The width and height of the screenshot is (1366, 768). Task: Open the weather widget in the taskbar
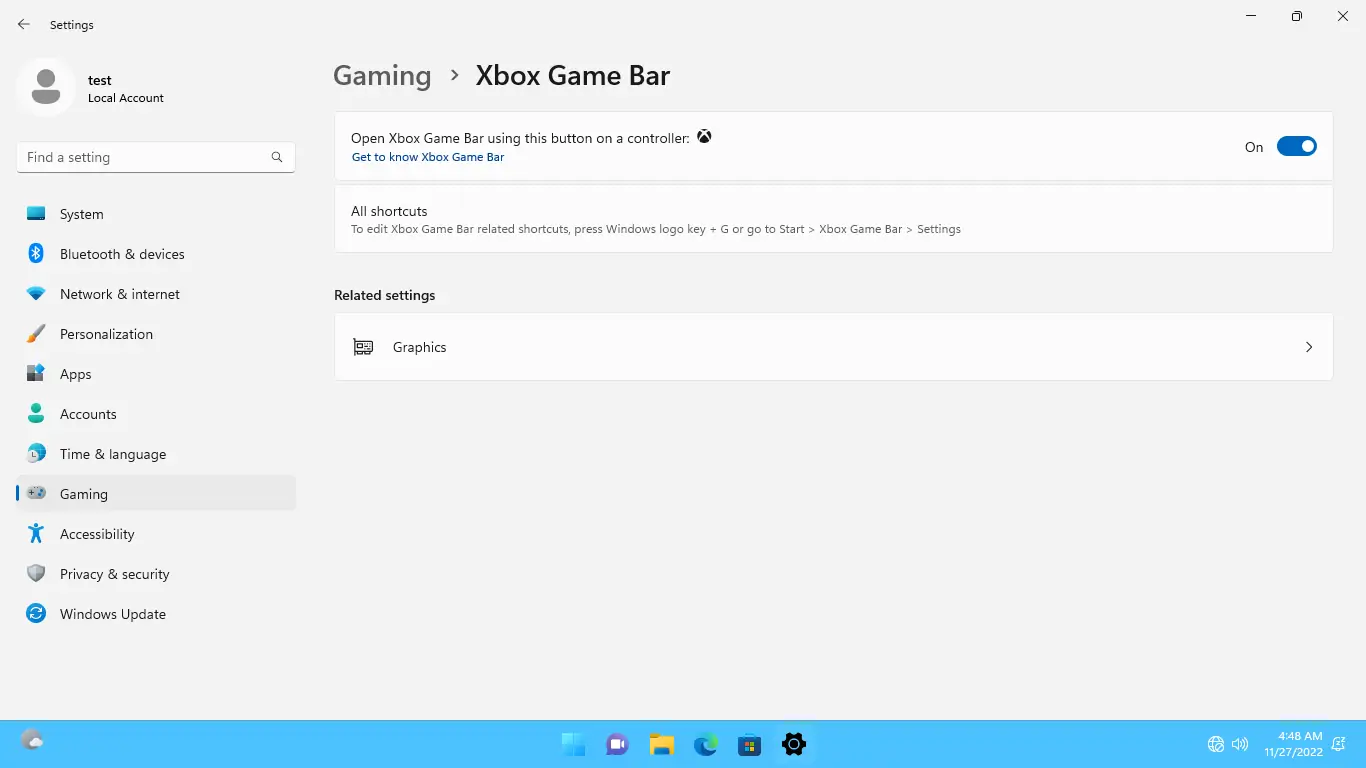(x=32, y=741)
